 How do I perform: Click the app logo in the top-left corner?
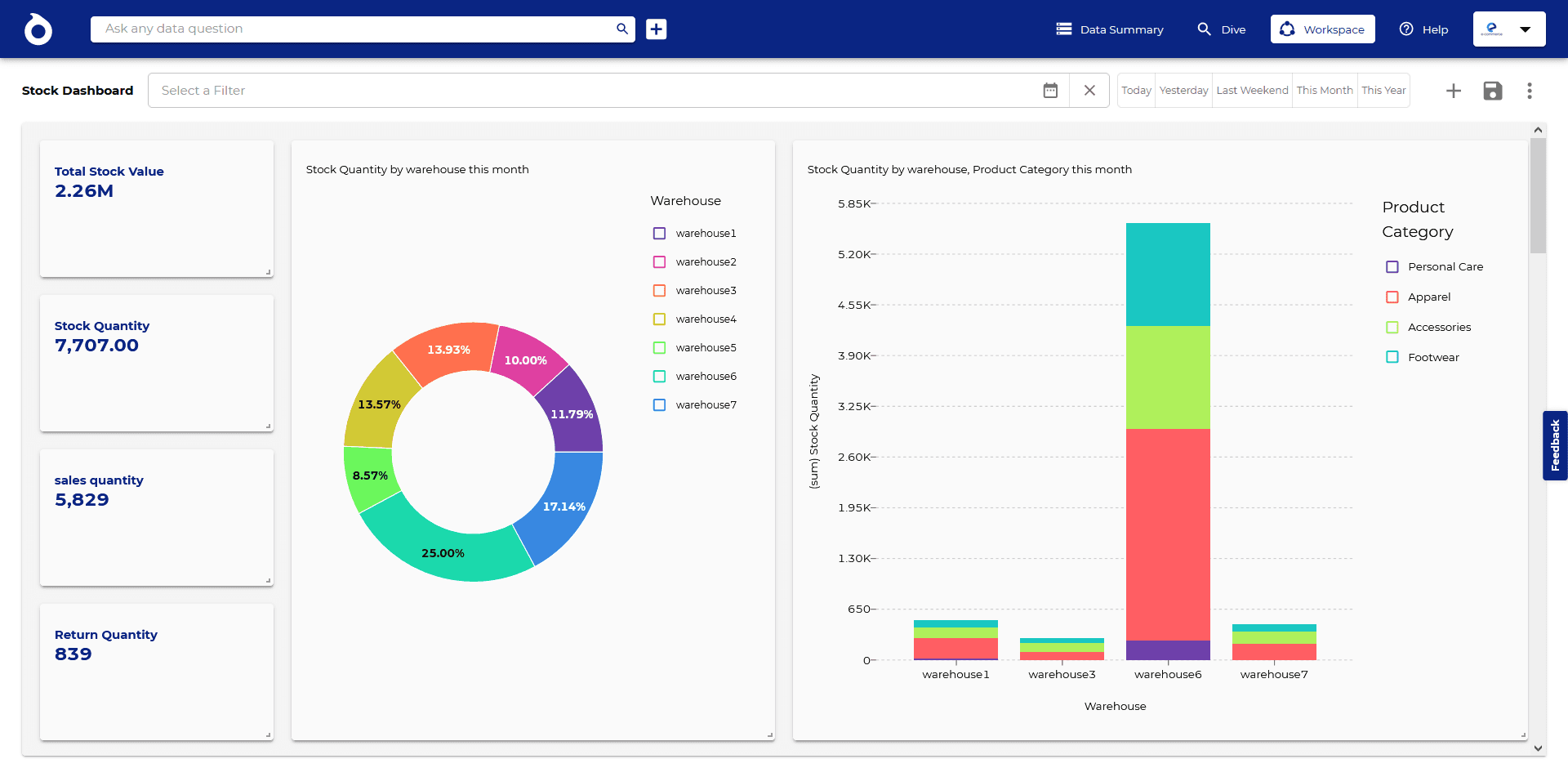38,29
